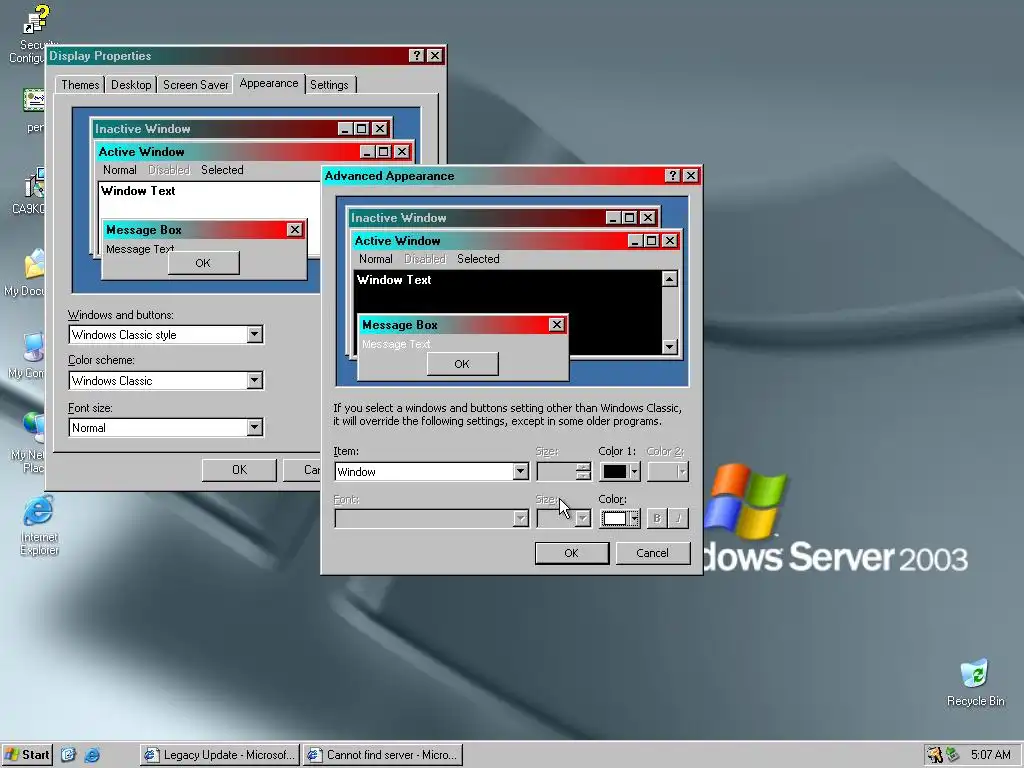This screenshot has height=768, width=1024.
Task: Click My Network Places desktop icon
Action: pos(29,441)
